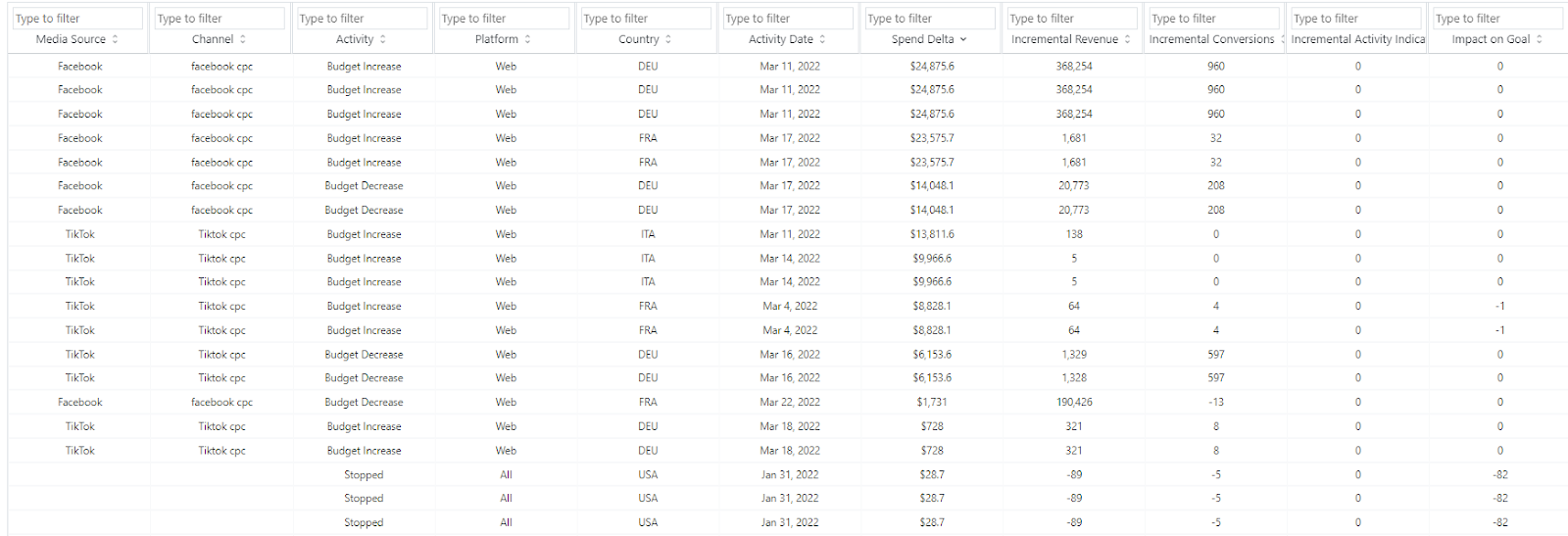Click the Incremental Revenue sort icon
This screenshot has width=1568, height=536.
pos(1128,39)
